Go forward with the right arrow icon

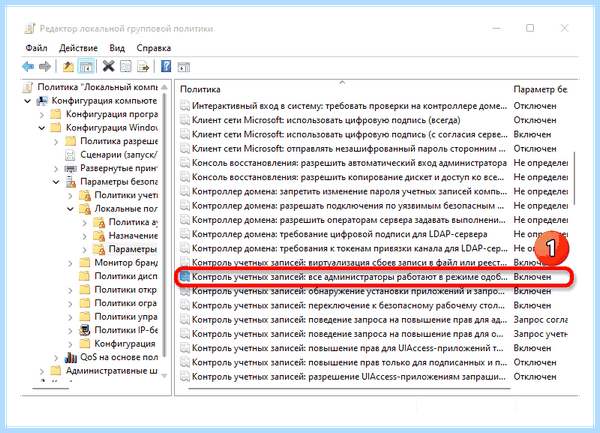click(x=45, y=67)
